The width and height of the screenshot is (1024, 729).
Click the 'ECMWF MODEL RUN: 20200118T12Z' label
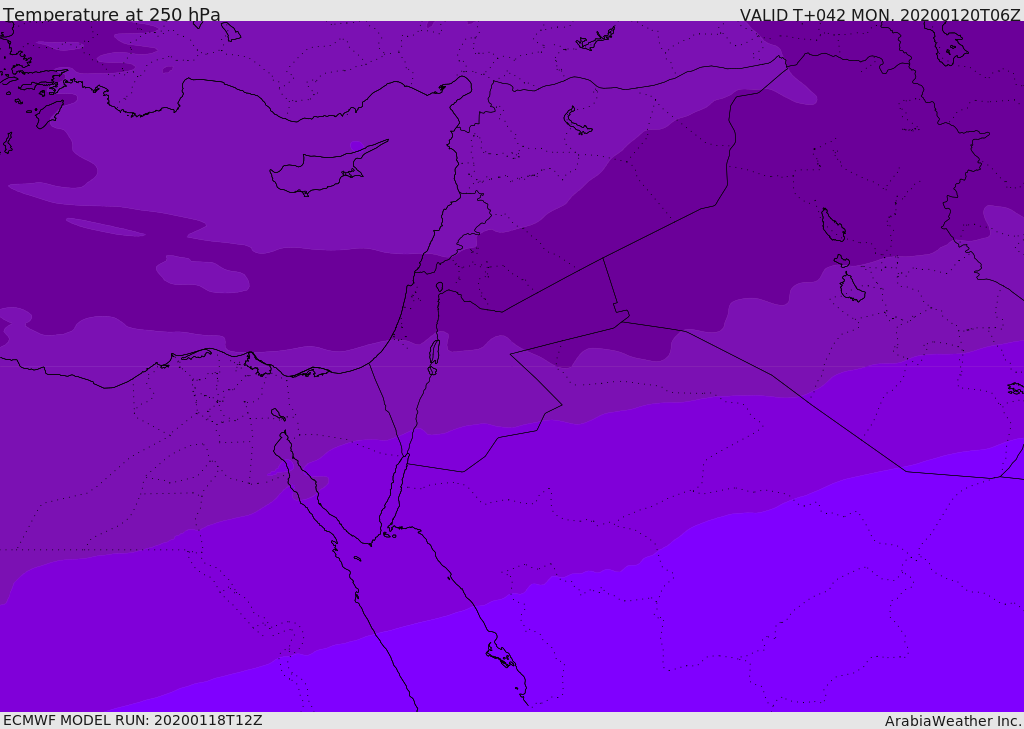point(133,720)
